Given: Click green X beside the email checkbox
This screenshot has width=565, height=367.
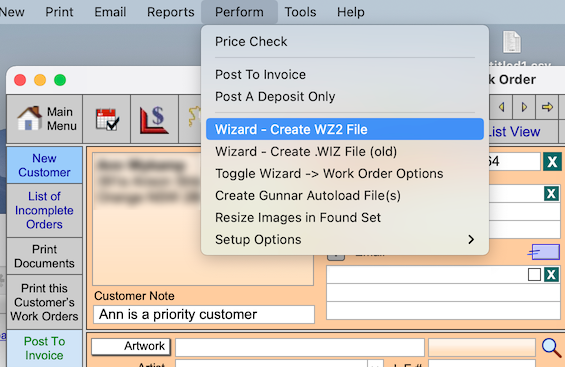Looking at the screenshot, I should 551,275.
